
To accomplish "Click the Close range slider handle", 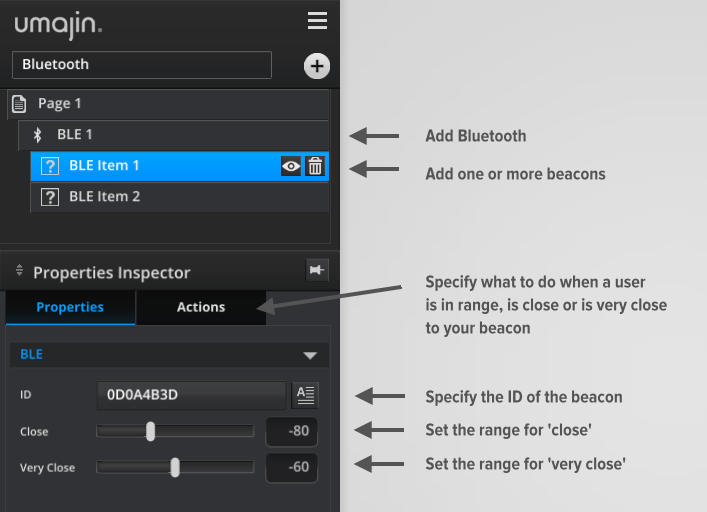I will click(150, 431).
